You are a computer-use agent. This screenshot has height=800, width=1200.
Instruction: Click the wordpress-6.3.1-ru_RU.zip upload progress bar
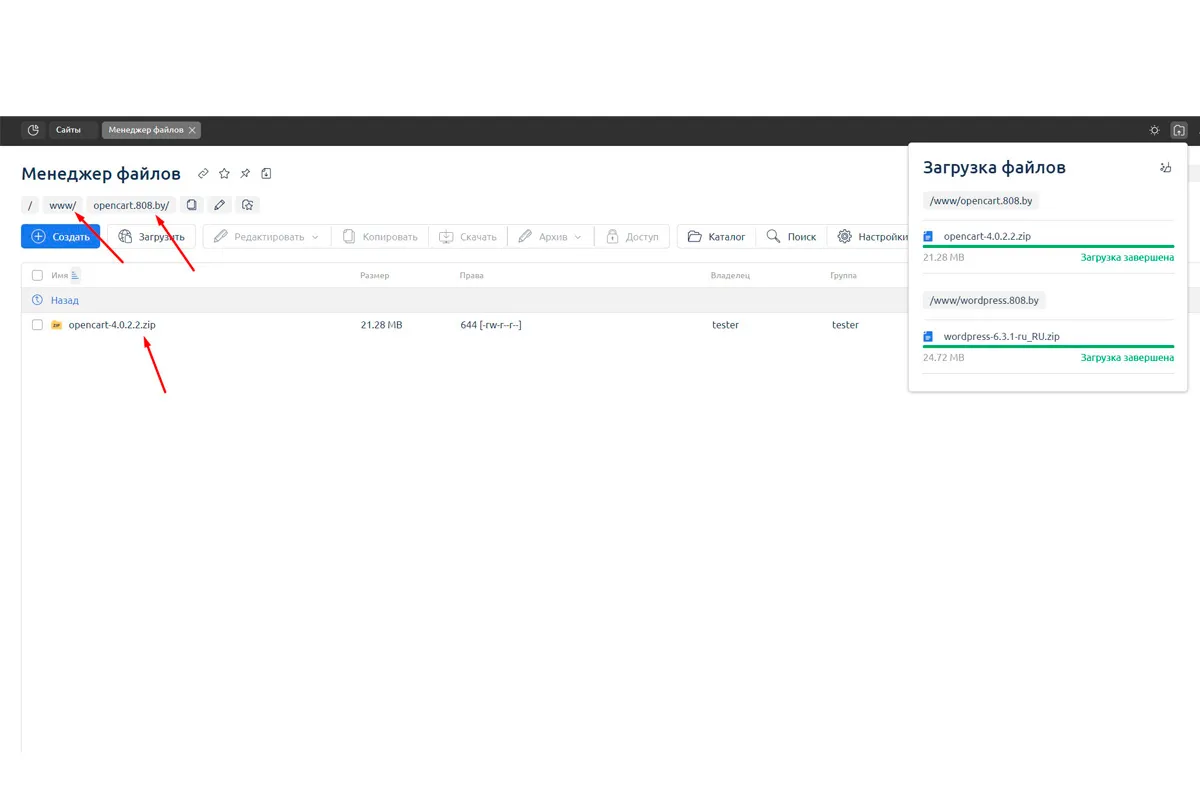[x=1048, y=346]
